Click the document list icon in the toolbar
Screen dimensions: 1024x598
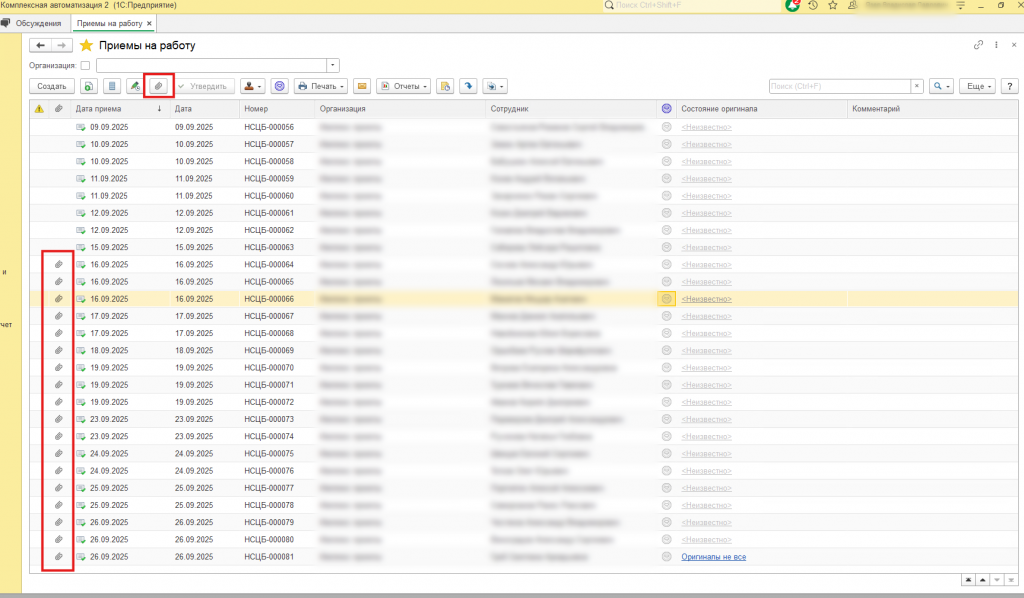112,86
